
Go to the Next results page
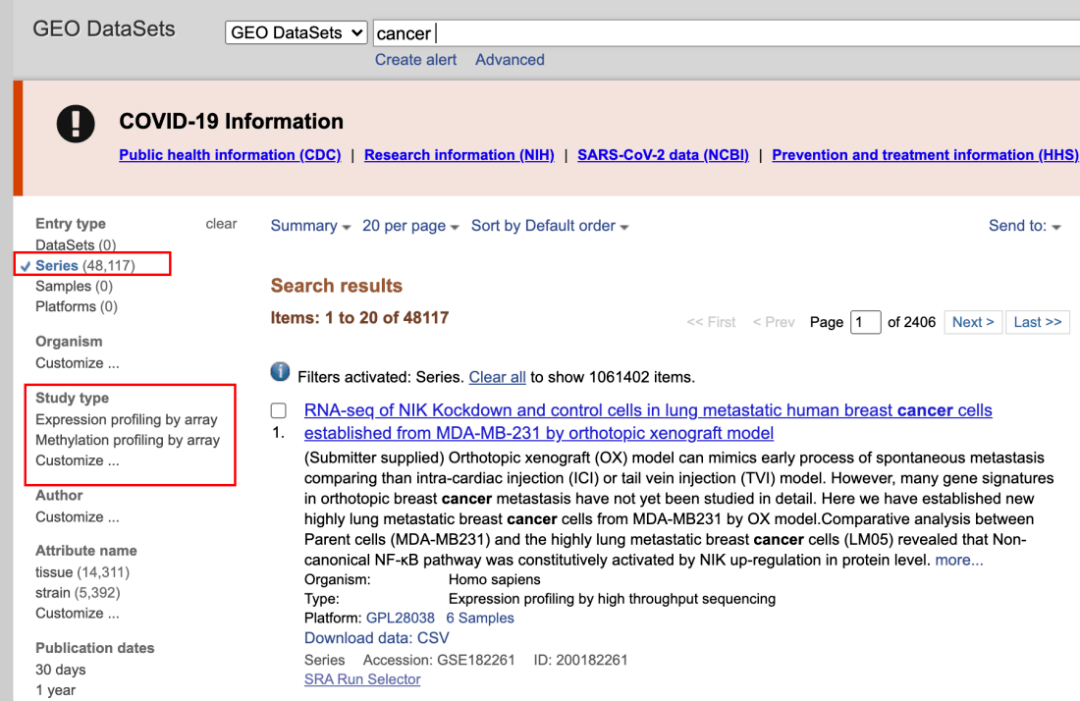pos(973,322)
